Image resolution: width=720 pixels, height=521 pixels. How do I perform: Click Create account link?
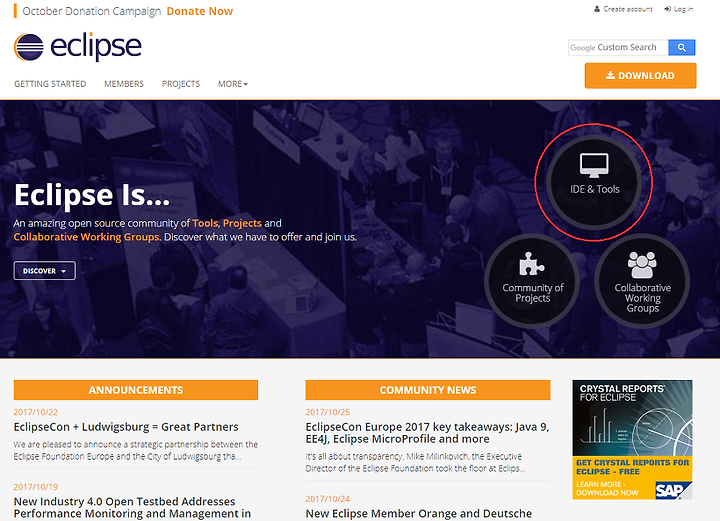click(x=623, y=9)
